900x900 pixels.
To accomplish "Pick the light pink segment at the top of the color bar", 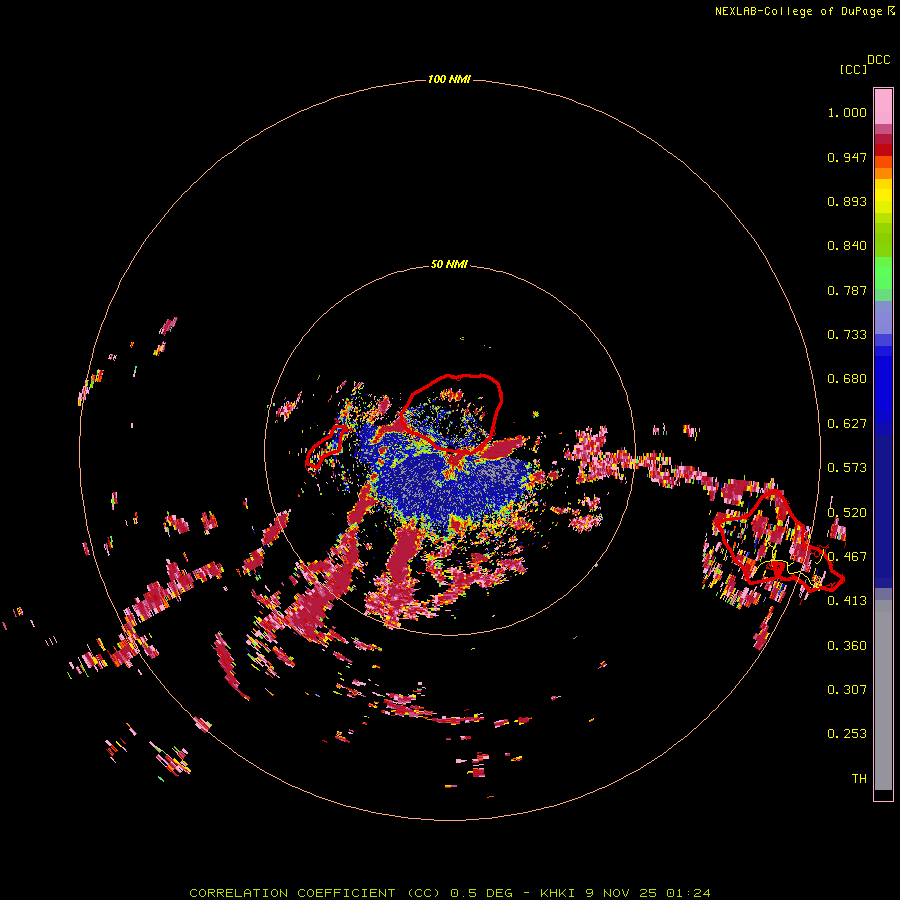I will click(x=883, y=107).
